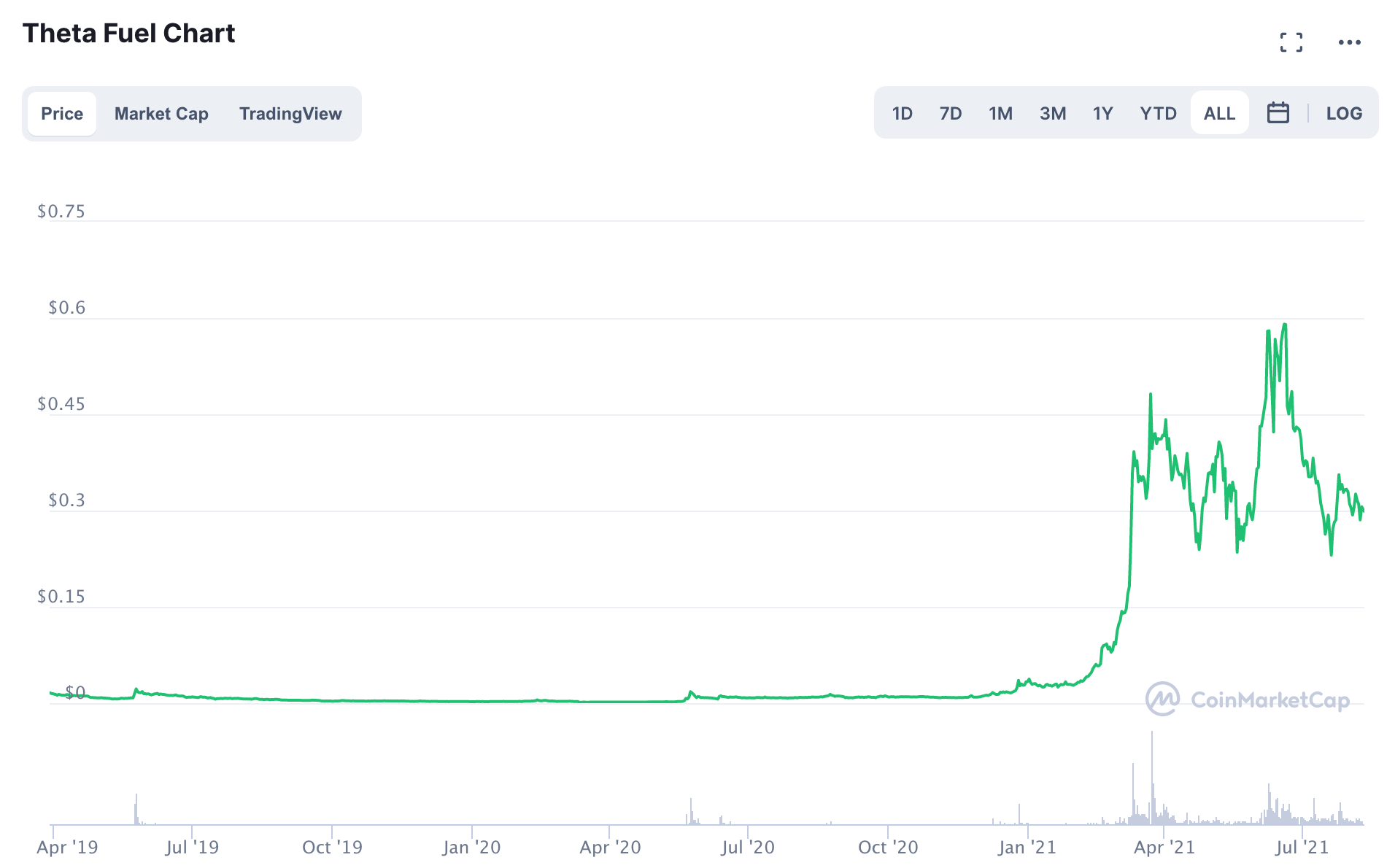Screen dimensions: 1395x868
Task: Open the three-dot more options menu
Action: click(x=1349, y=42)
